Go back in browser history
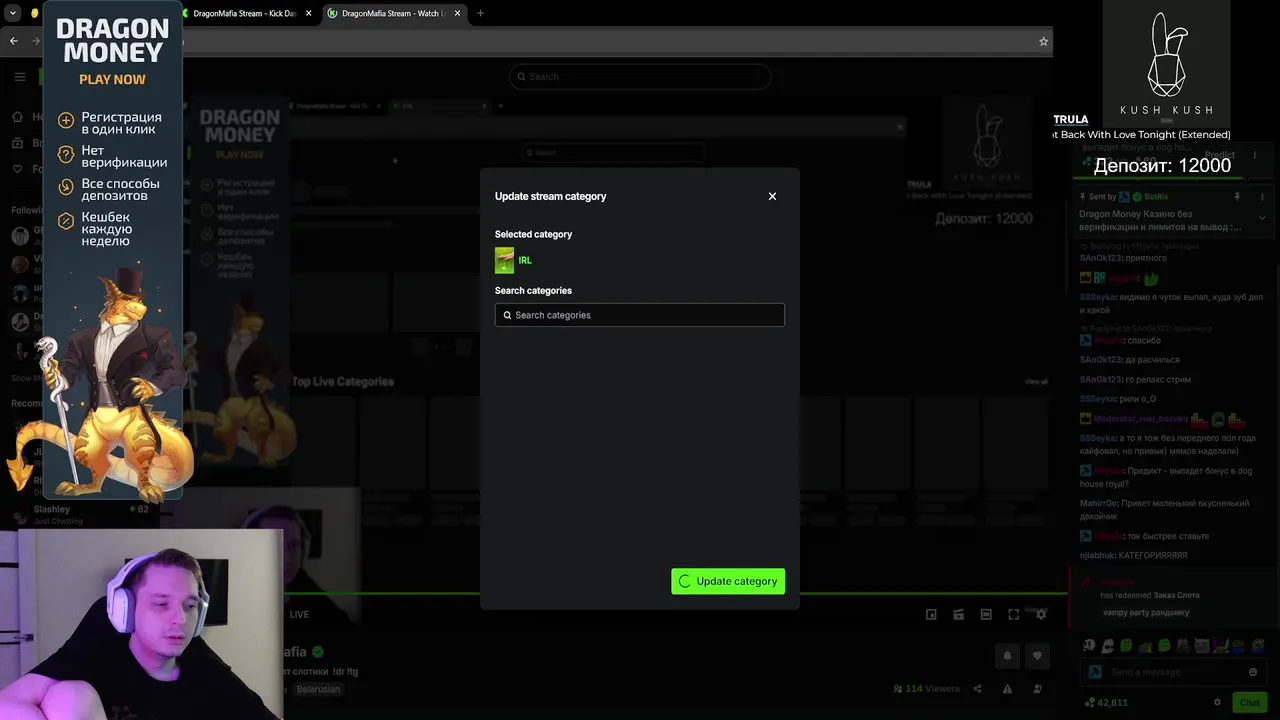1280x720 pixels. (13, 41)
